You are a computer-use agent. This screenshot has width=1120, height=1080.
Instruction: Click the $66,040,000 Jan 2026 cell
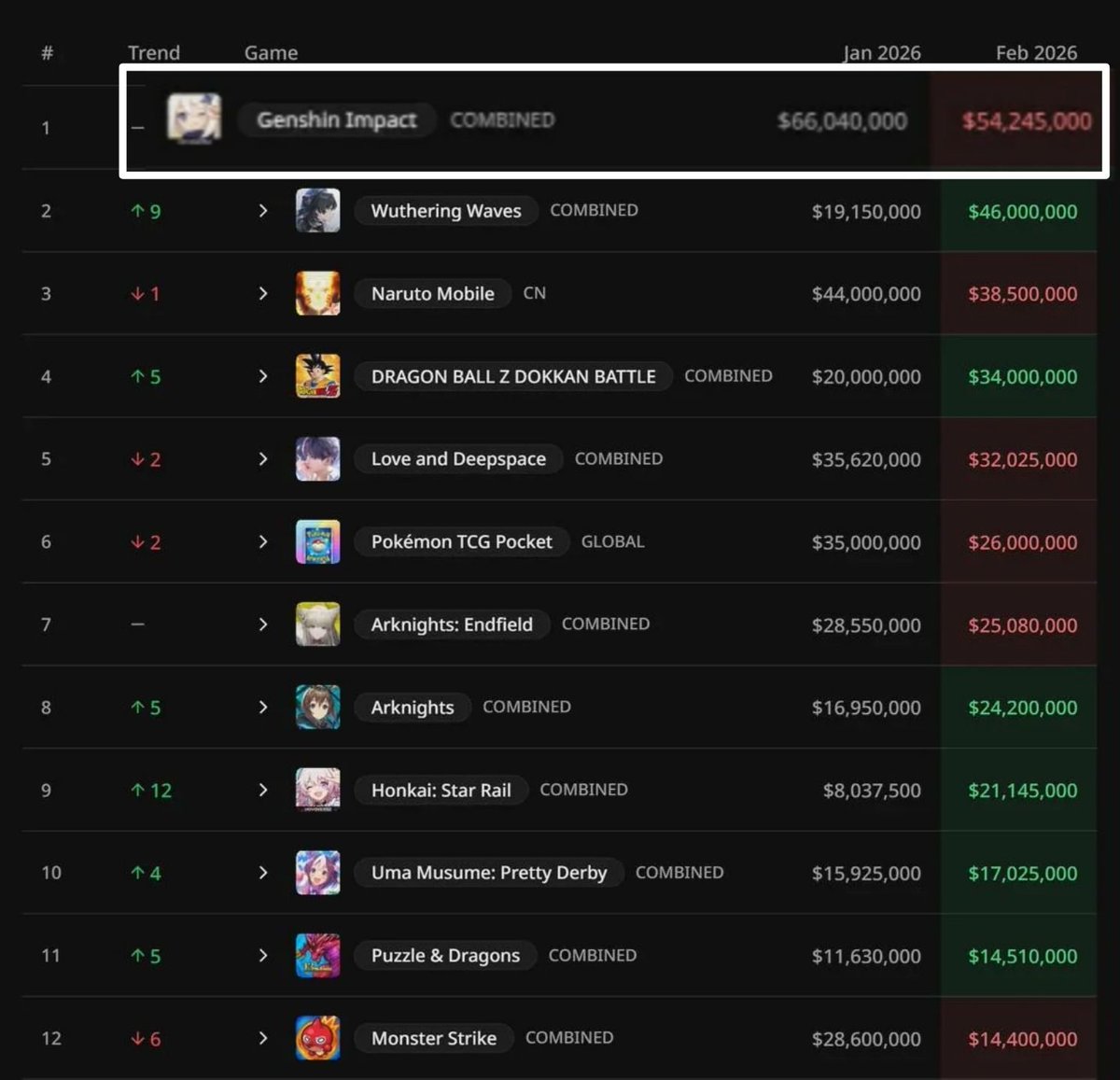pyautogui.click(x=842, y=120)
